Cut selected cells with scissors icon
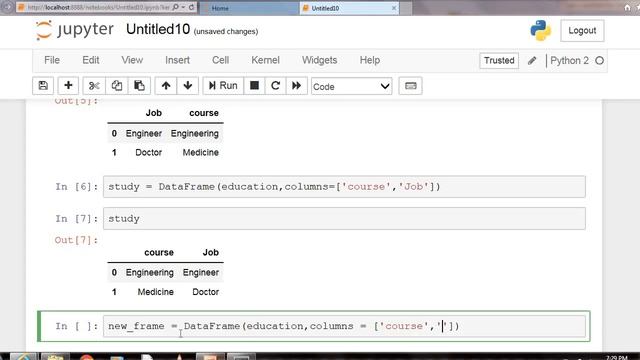The height and width of the screenshot is (360, 640). (x=94, y=86)
